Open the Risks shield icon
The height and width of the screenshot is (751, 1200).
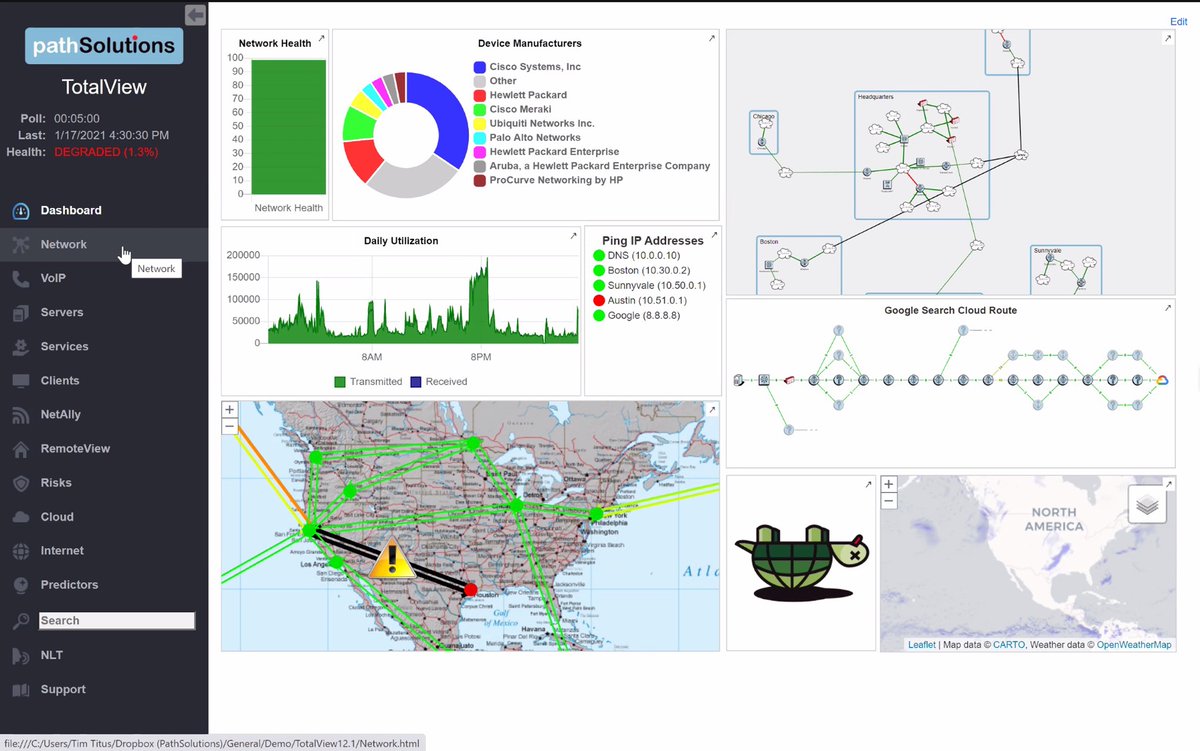21,483
